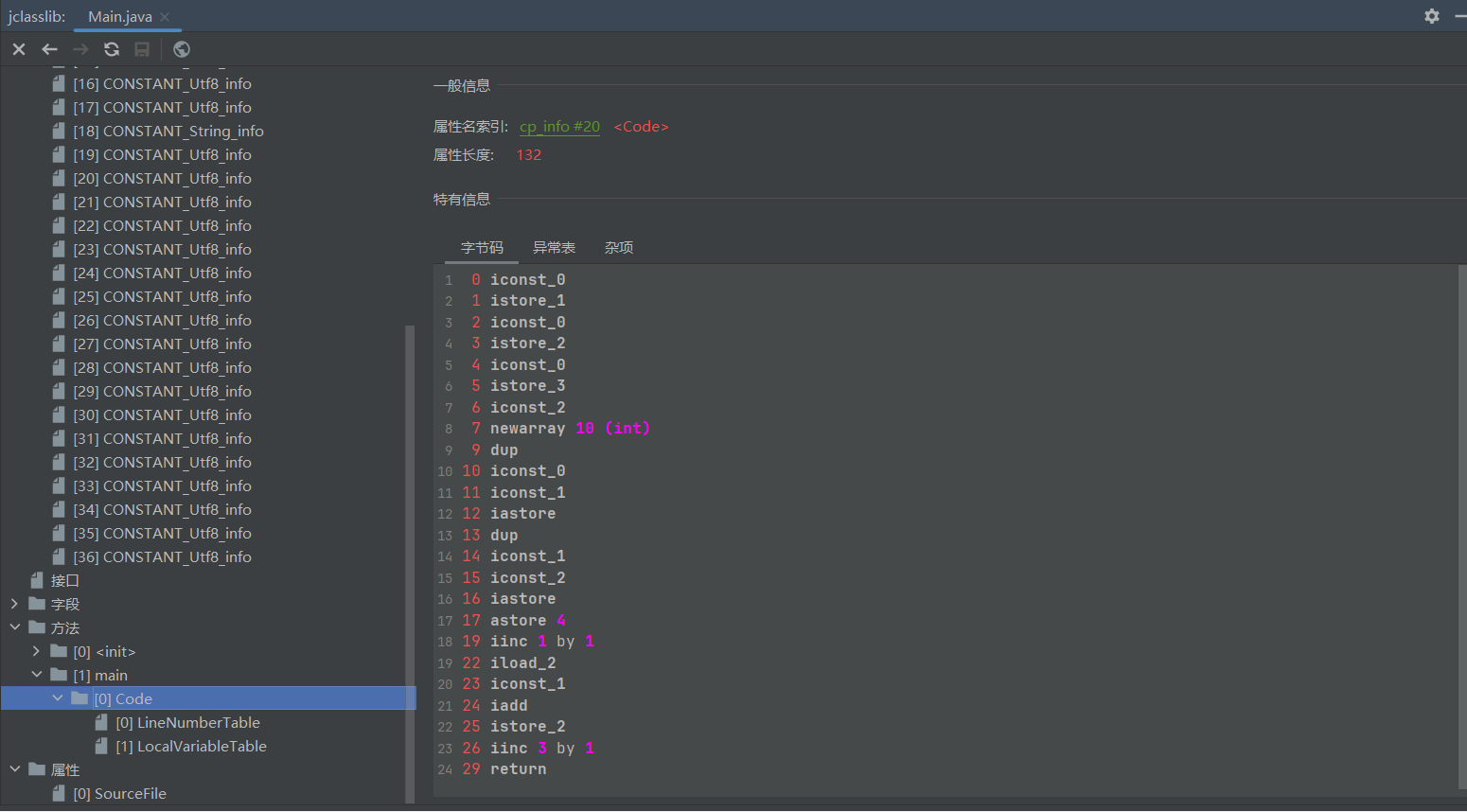1467x812 pixels.
Task: Switch to the 杂项 tab
Action: [619, 248]
